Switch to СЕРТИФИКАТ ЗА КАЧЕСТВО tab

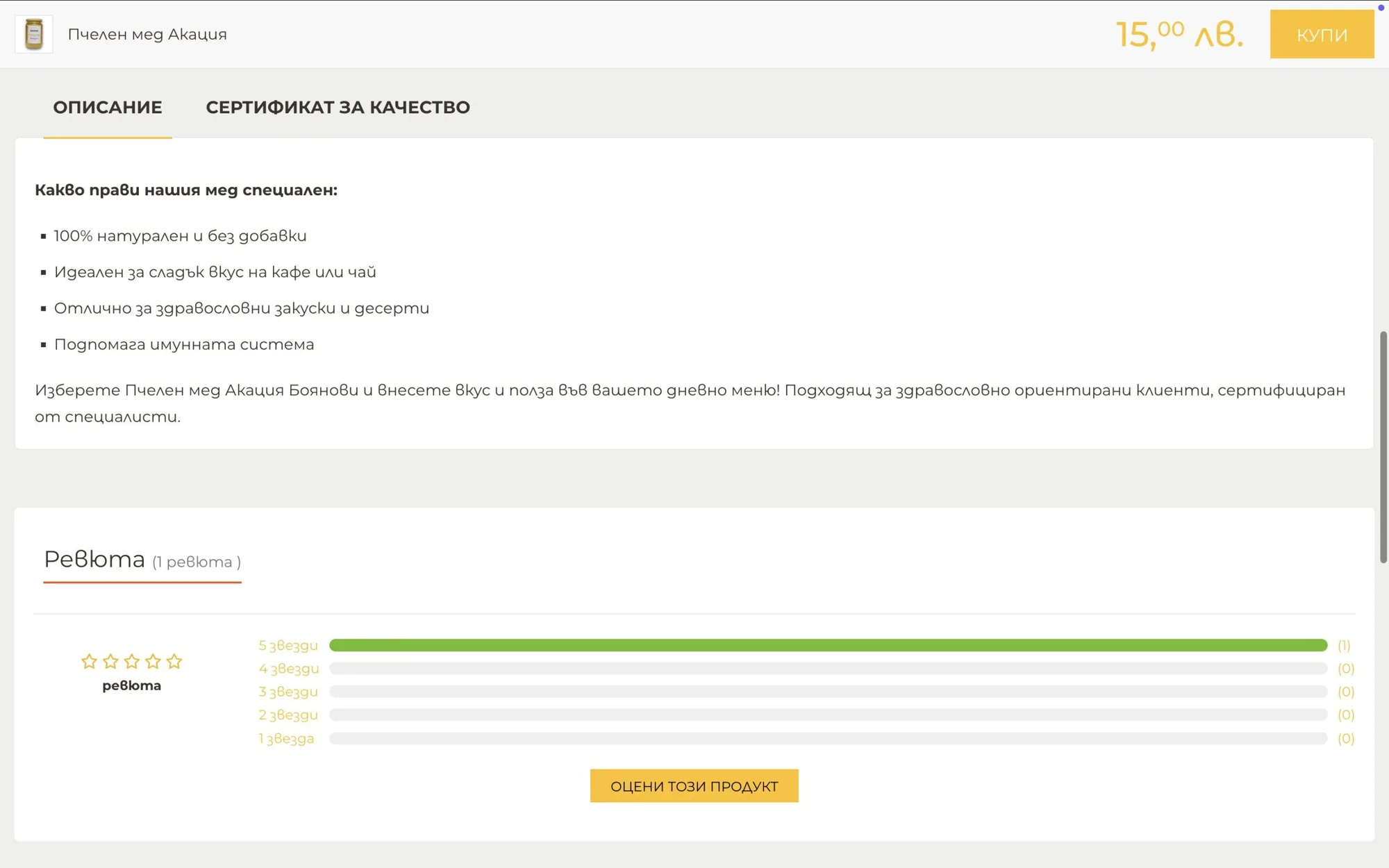[338, 107]
